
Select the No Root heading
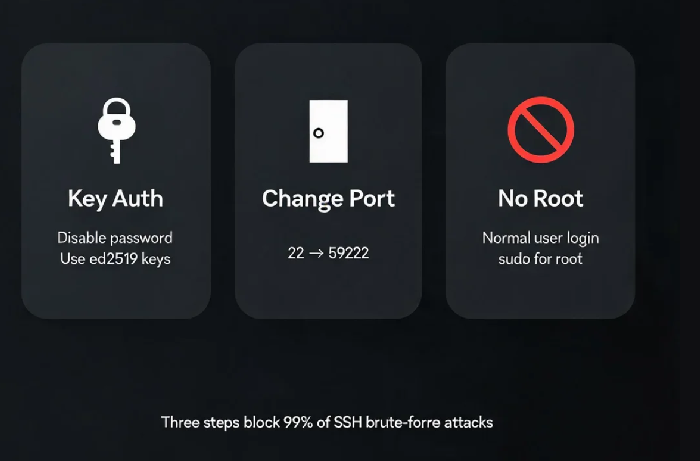point(541,199)
